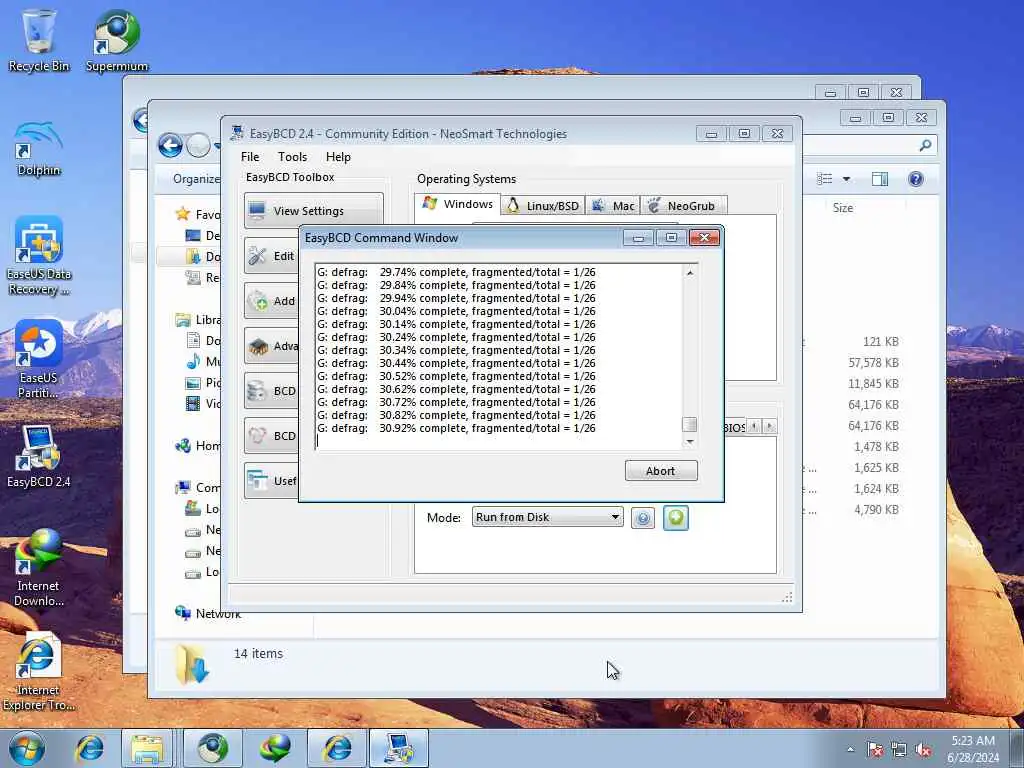Screen dimensions: 1024x768
Task: Click the Explorer change view icon
Action: coord(825,179)
